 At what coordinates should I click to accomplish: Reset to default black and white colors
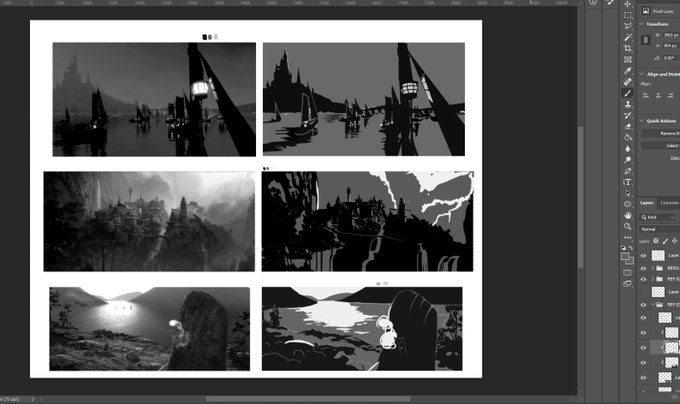click(624, 248)
